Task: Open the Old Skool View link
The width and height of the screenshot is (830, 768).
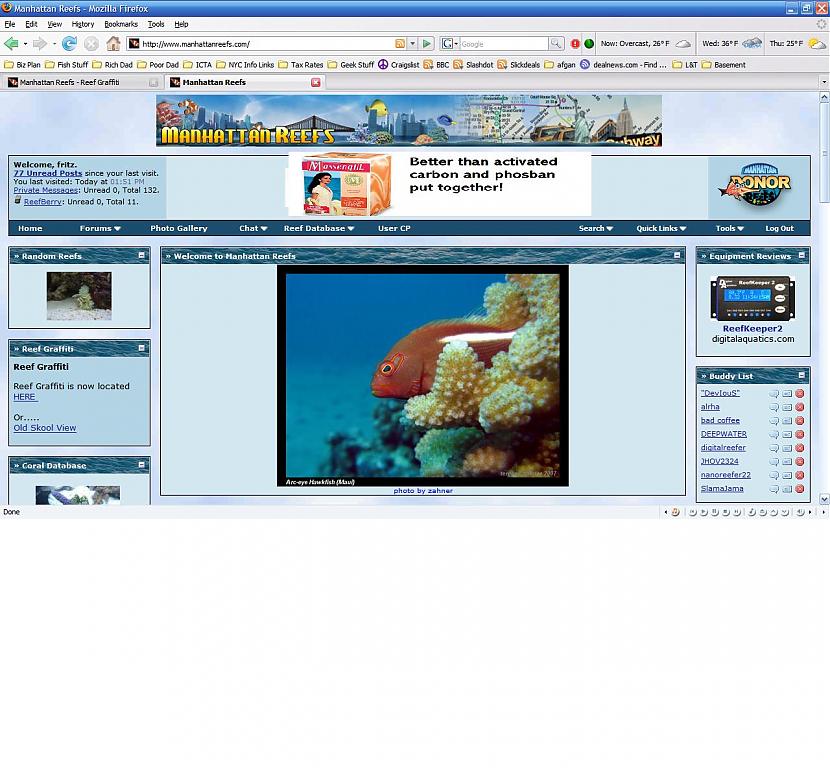Action: click(x=45, y=428)
